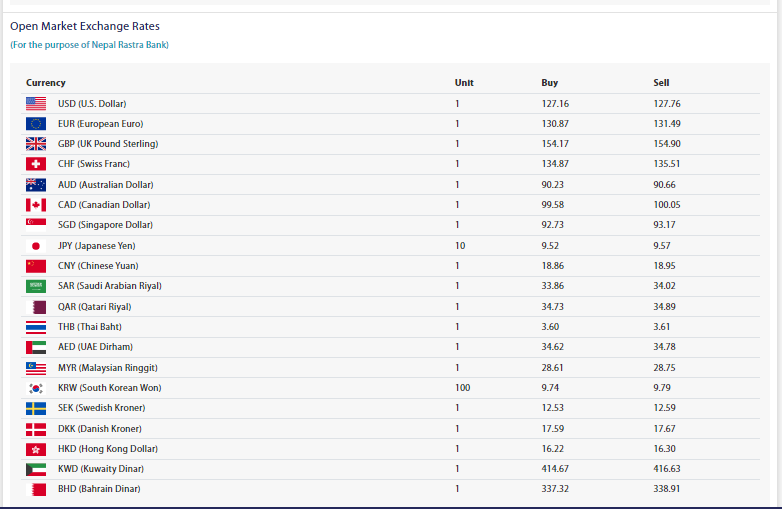Screen dimensions: 782x509
Task: Click the Japanese Yen flag icon
Action: click(36, 246)
